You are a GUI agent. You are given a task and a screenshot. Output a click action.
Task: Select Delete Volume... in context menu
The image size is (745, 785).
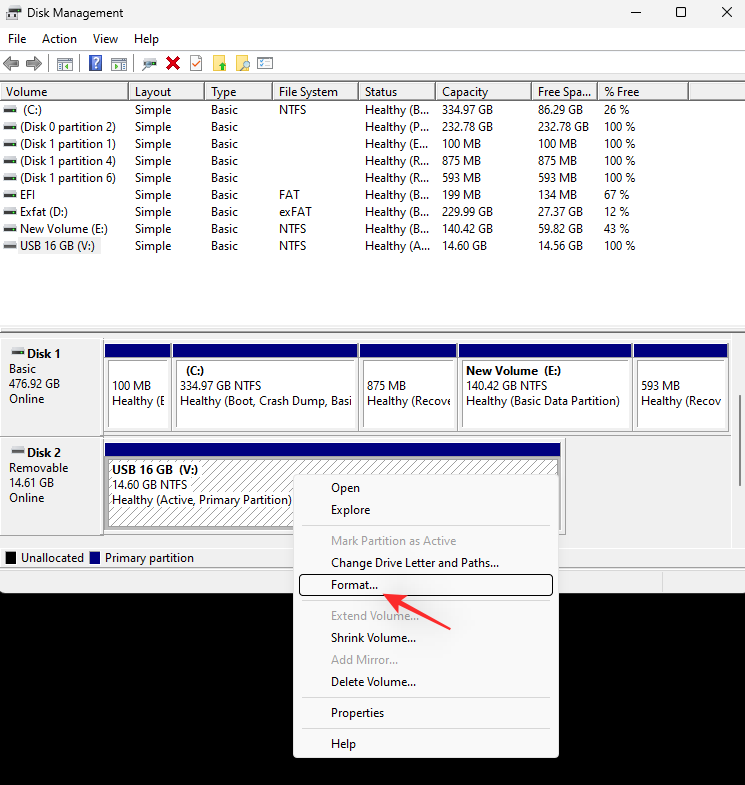coord(426,682)
